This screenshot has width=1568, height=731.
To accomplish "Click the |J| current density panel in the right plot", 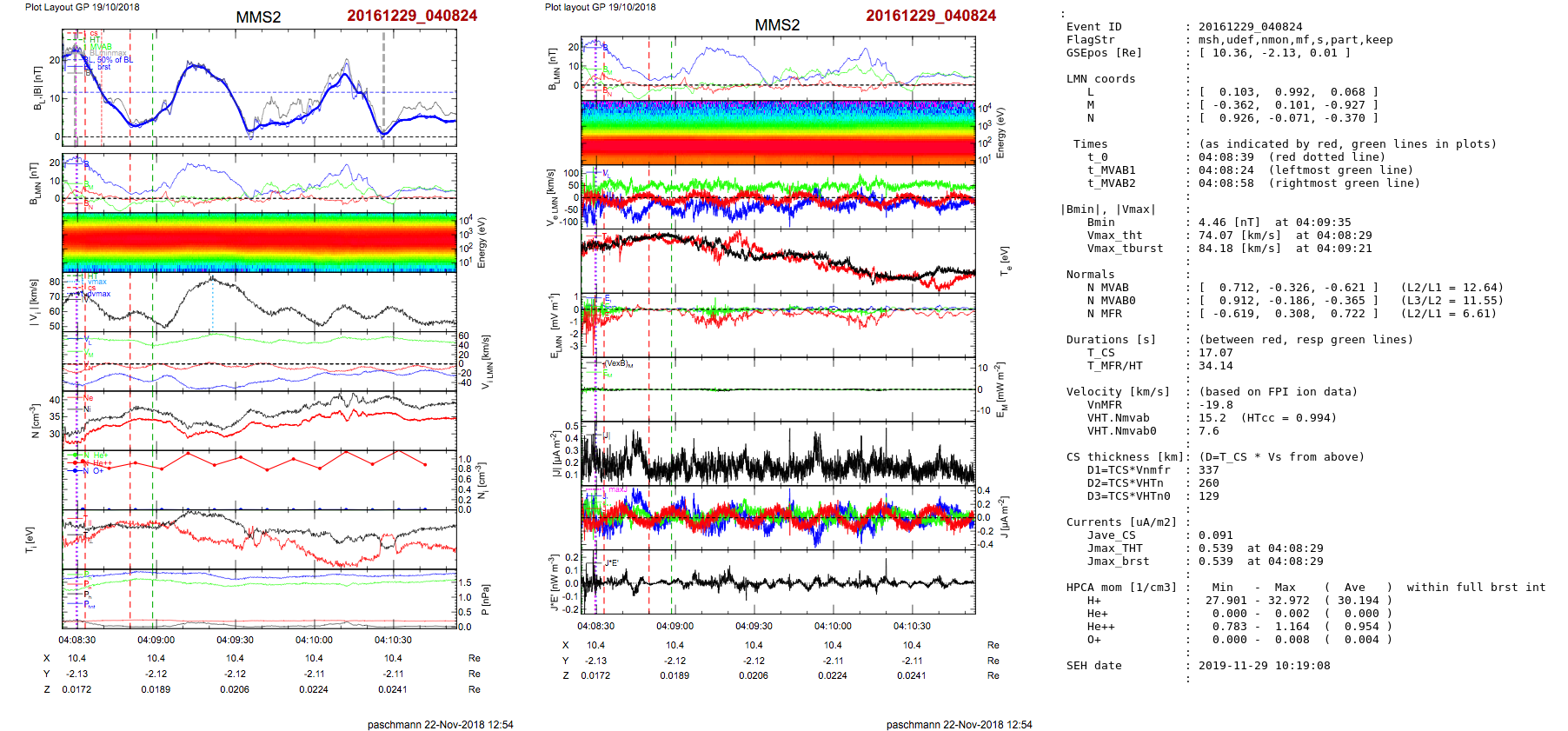I will tap(778, 453).
